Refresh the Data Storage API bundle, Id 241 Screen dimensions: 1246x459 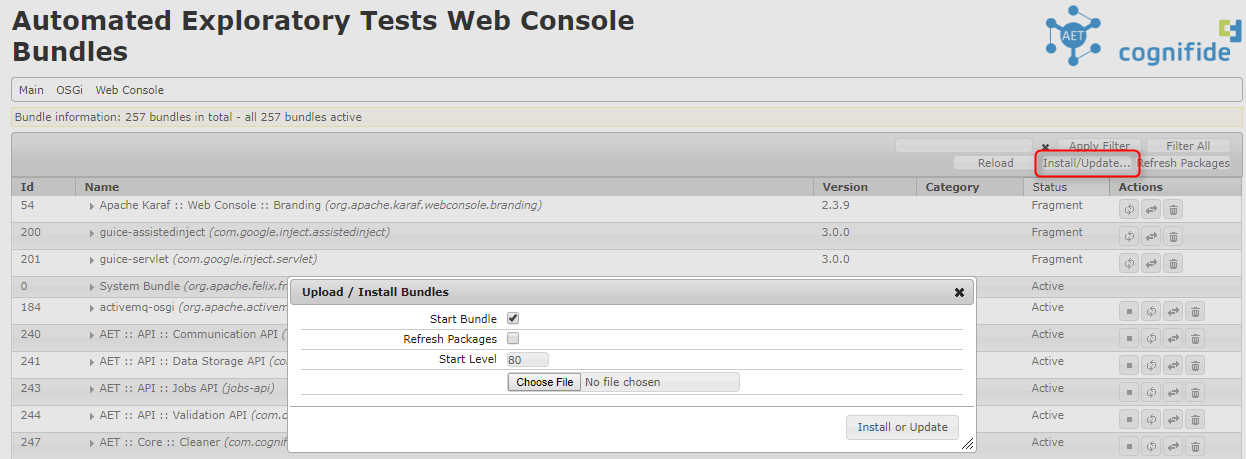[1151, 366]
